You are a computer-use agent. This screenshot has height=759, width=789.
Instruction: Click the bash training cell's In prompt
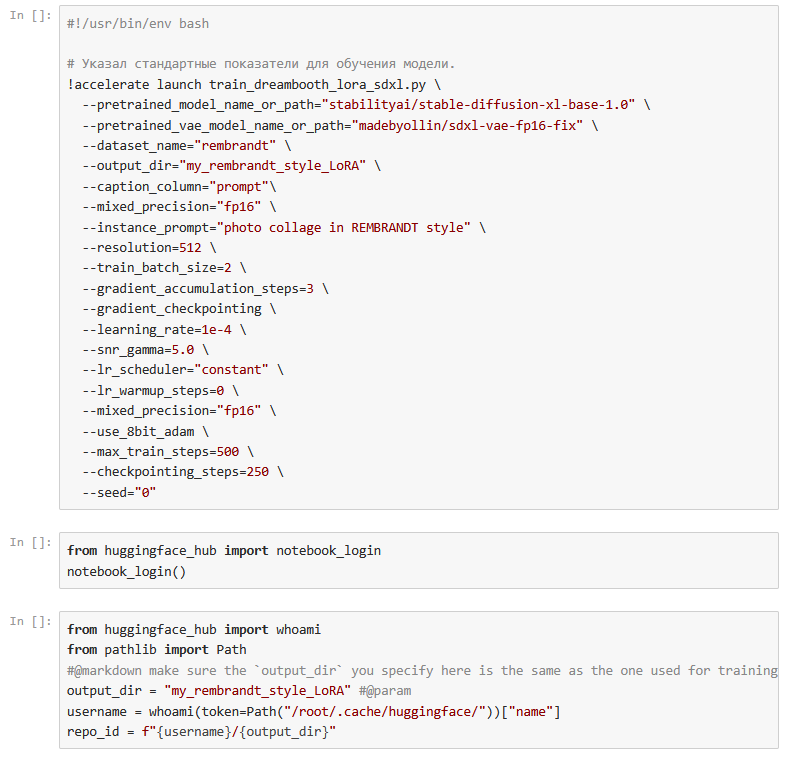point(30,16)
